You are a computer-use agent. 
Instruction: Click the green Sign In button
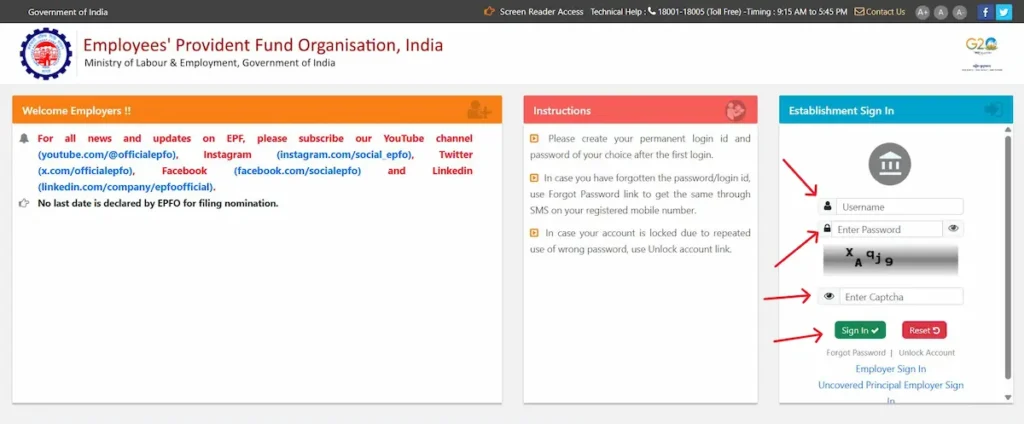[859, 331]
